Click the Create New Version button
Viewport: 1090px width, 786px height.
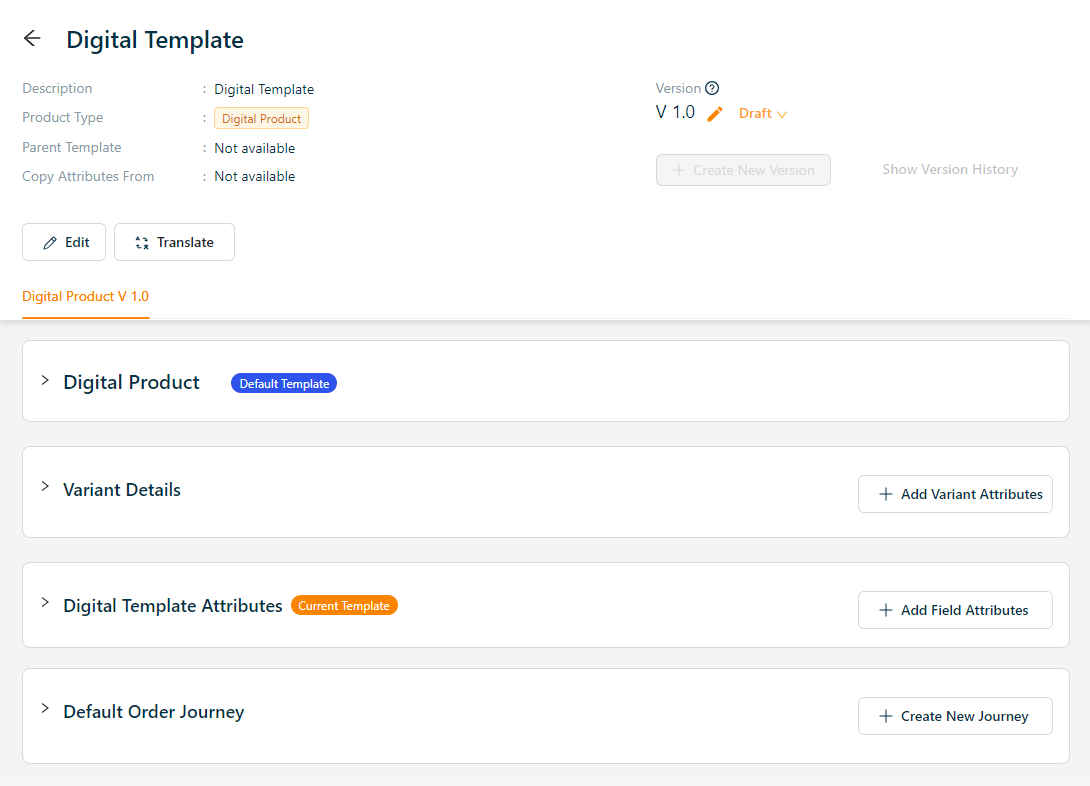tap(743, 170)
